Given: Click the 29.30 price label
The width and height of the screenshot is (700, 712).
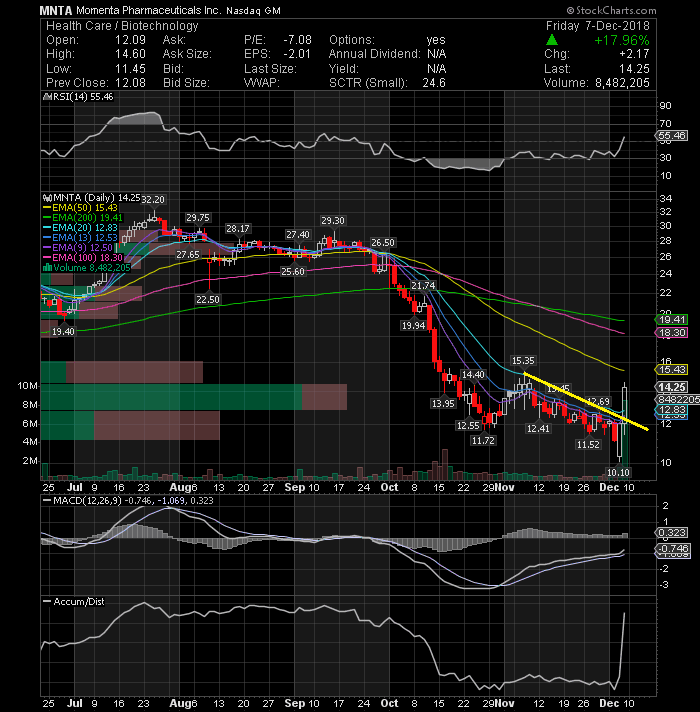Looking at the screenshot, I should pos(333,220).
